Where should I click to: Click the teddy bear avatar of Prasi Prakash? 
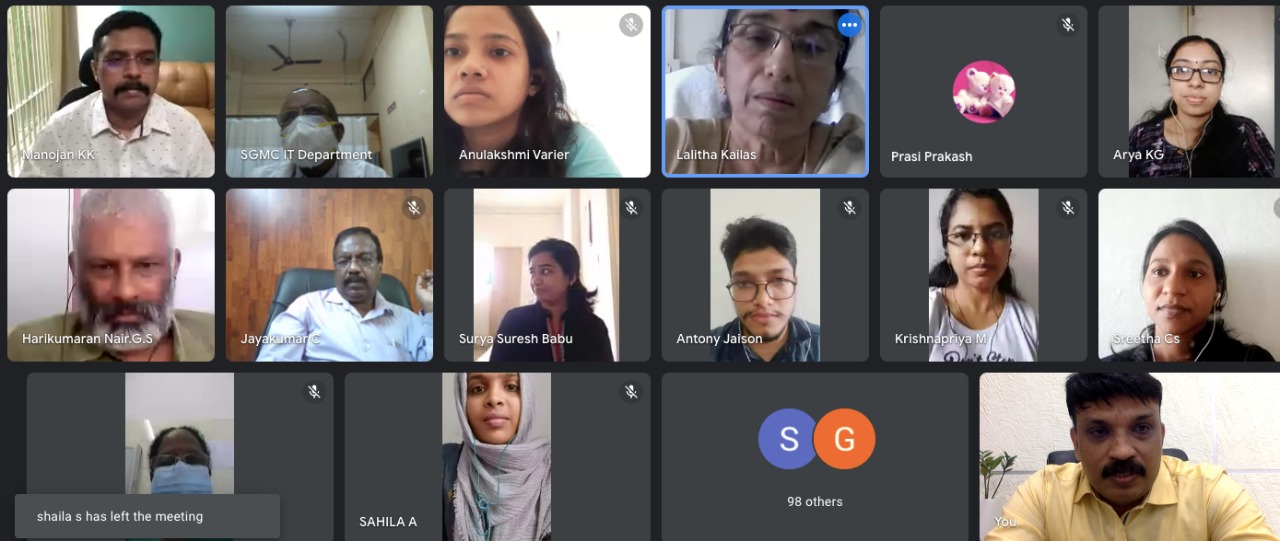[x=984, y=92]
